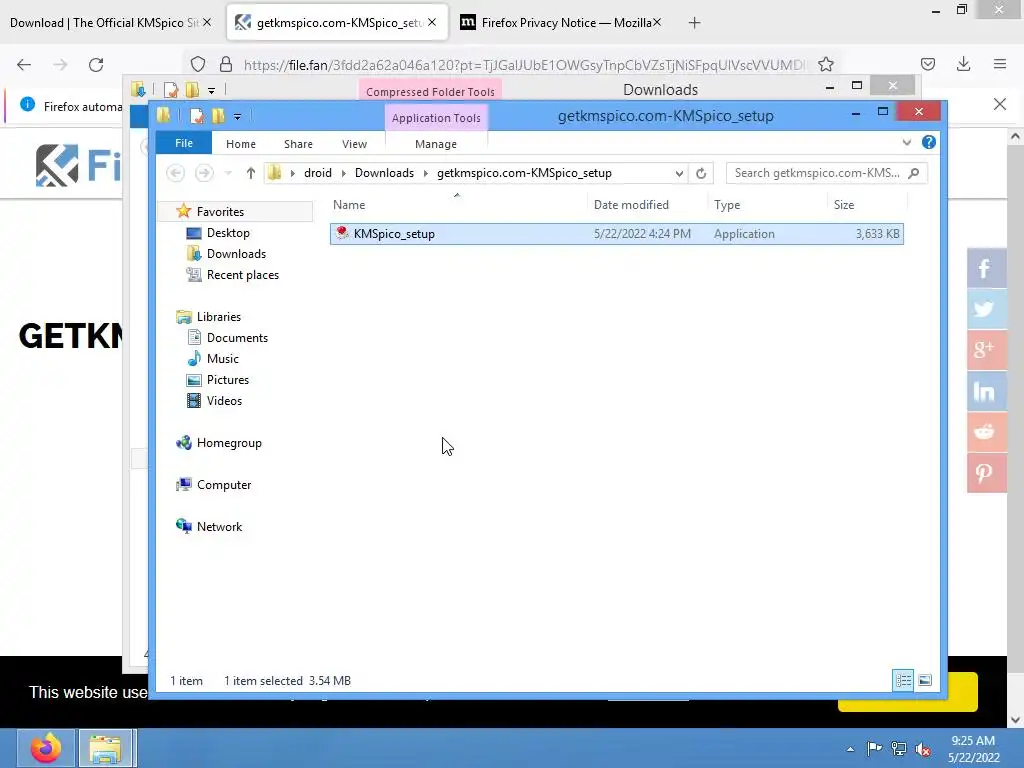Switch to large icons view layout
Viewport: 1024px width, 768px height.
(x=925, y=680)
